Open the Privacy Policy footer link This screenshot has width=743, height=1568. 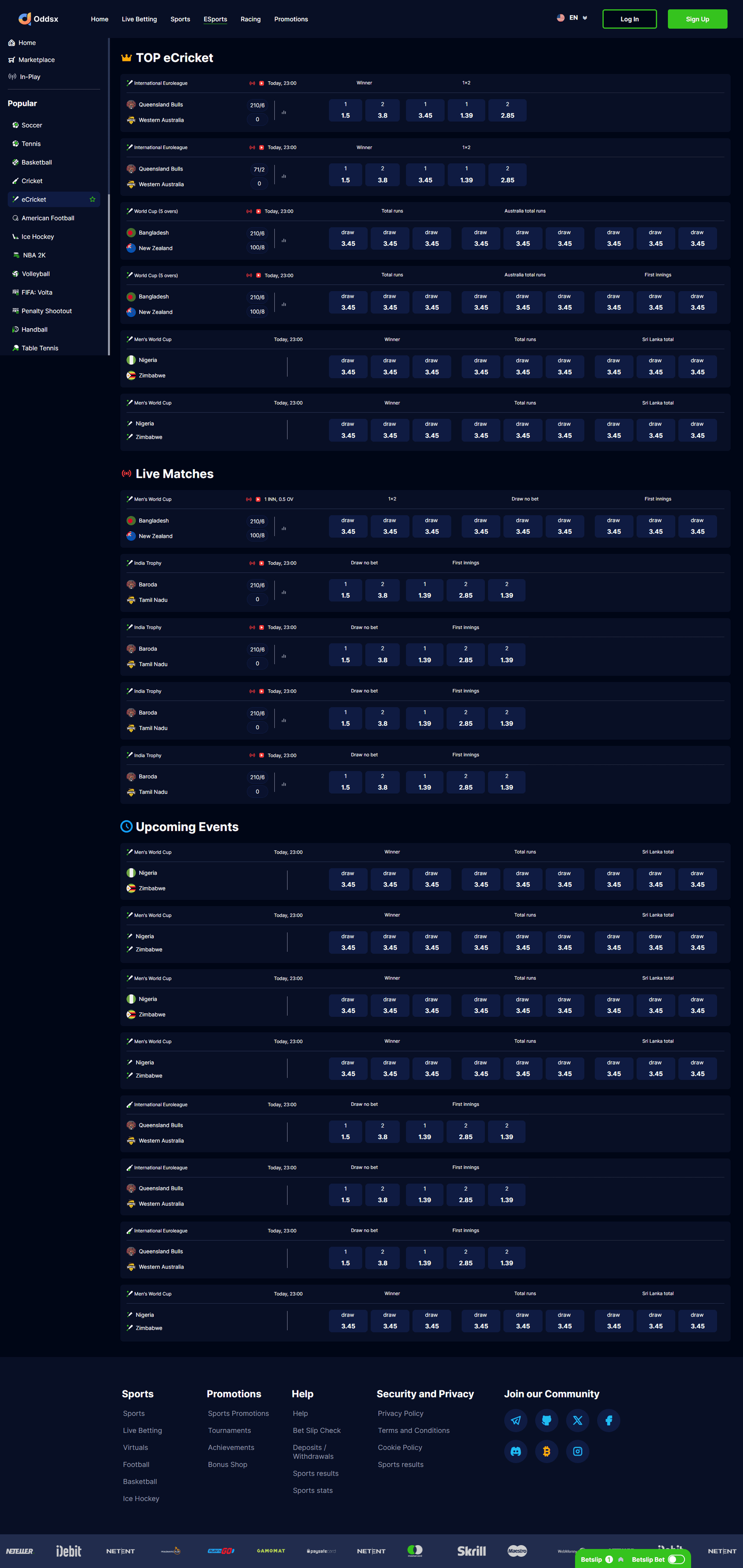pyautogui.click(x=400, y=1413)
